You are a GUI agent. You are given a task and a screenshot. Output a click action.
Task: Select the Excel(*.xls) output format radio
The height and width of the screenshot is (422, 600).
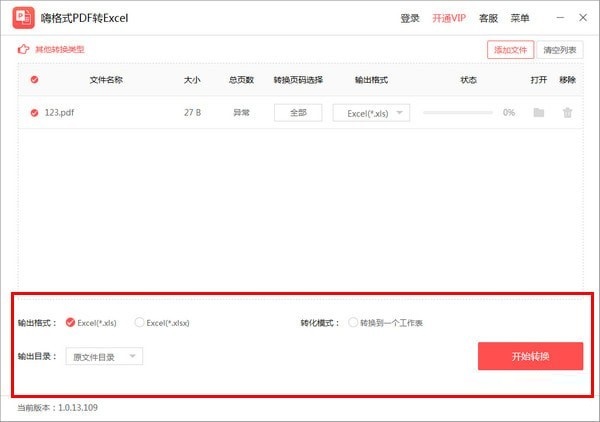pos(70,323)
